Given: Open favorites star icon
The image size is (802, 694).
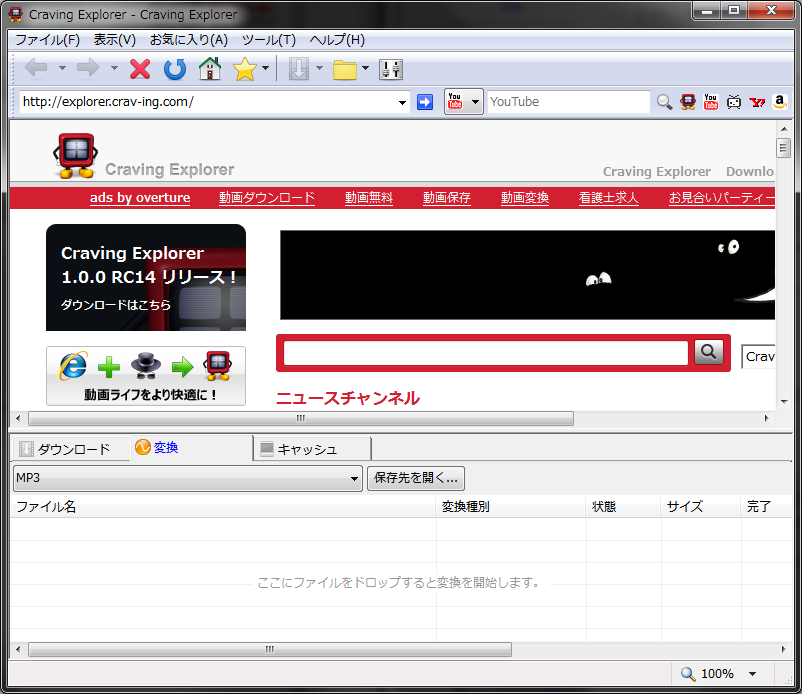Looking at the screenshot, I should (x=245, y=69).
